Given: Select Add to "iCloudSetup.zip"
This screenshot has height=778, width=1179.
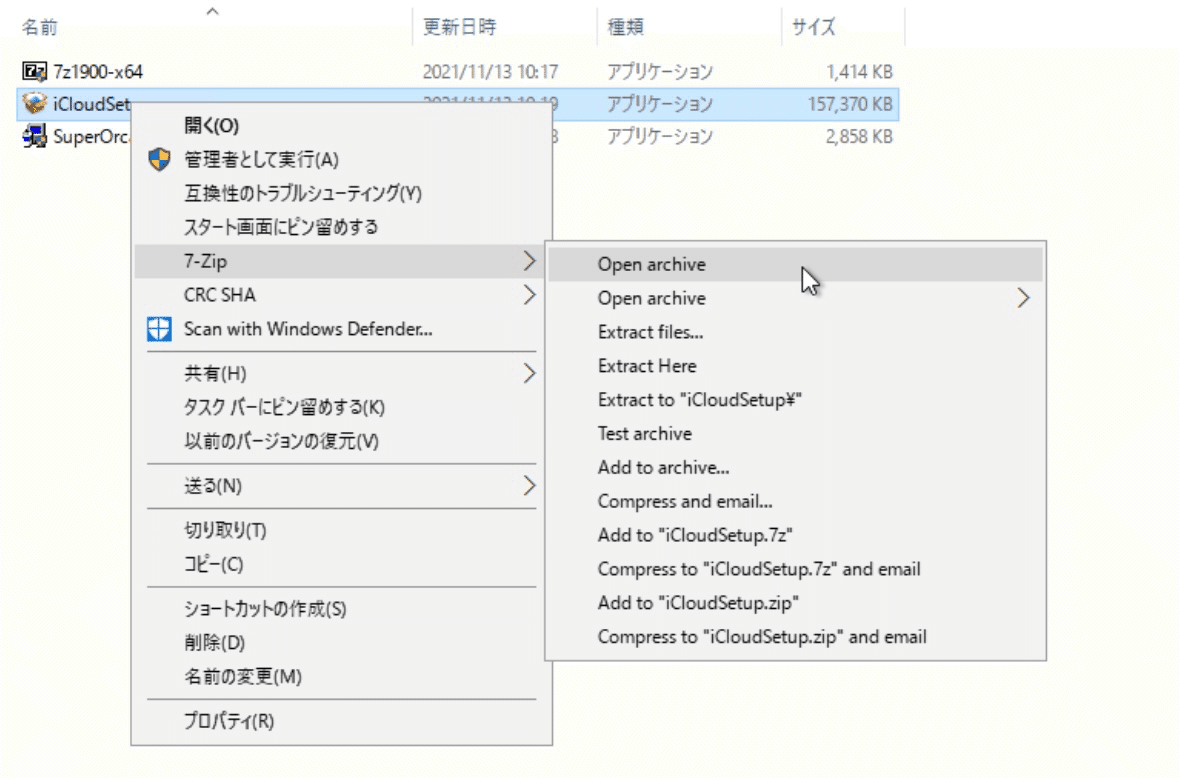Looking at the screenshot, I should [796, 603].
